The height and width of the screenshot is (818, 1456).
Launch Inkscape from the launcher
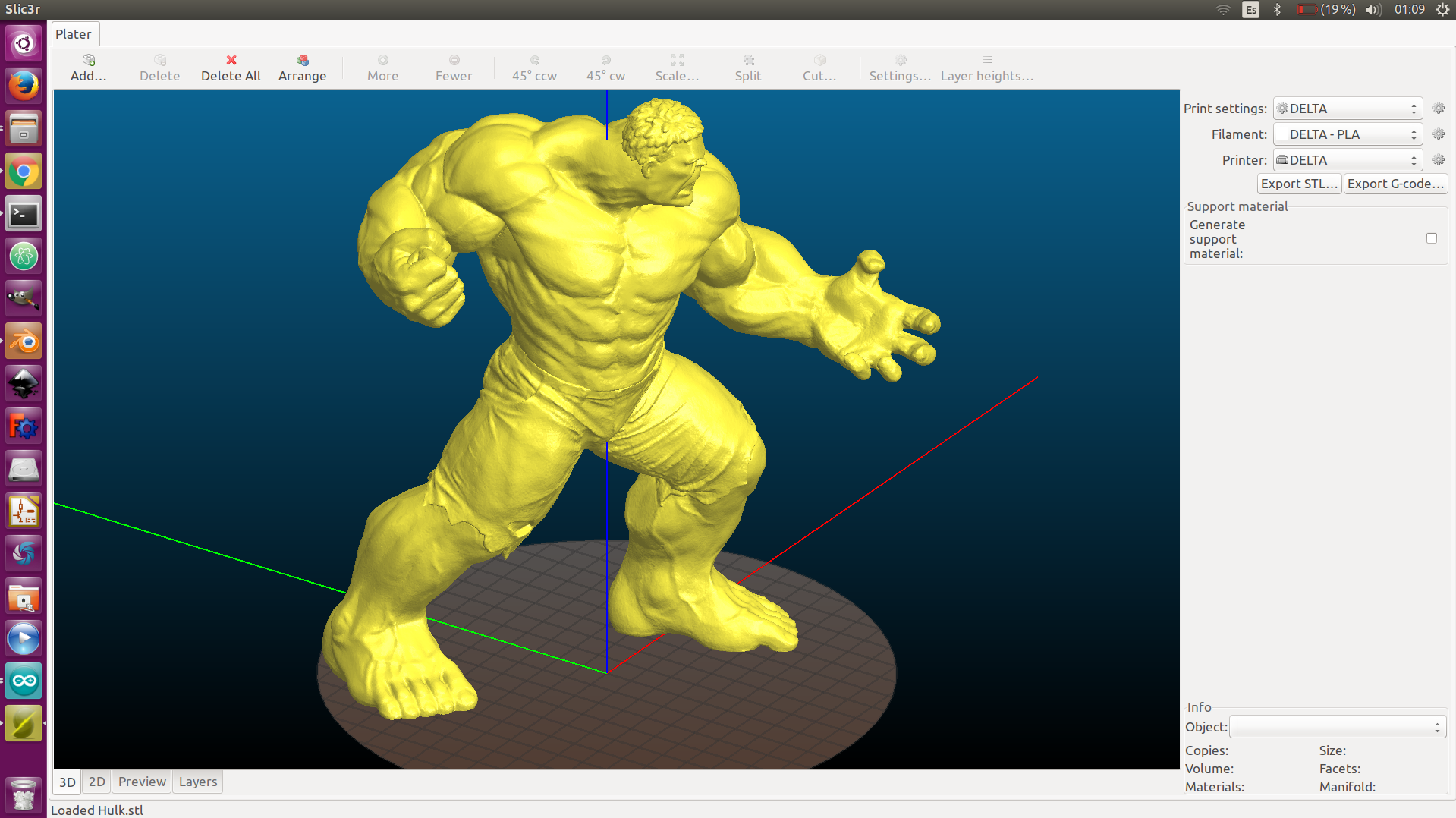(24, 384)
